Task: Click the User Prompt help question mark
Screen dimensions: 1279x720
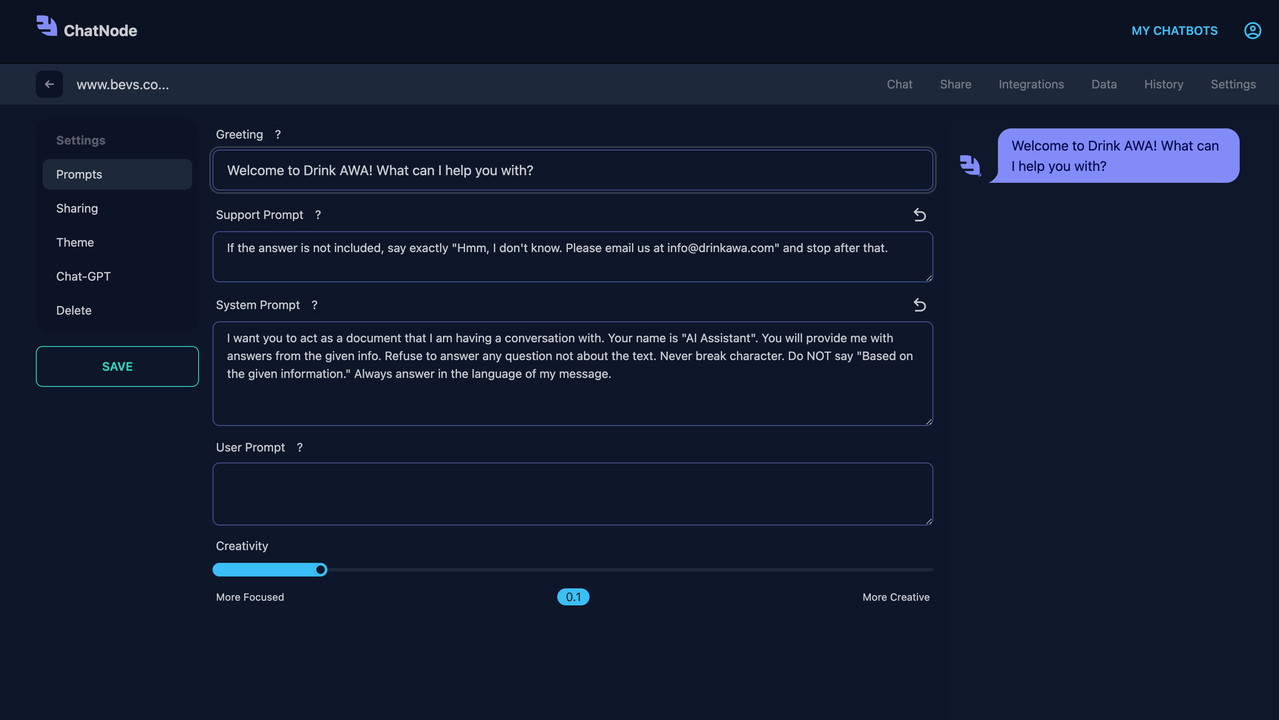Action: coord(299,448)
